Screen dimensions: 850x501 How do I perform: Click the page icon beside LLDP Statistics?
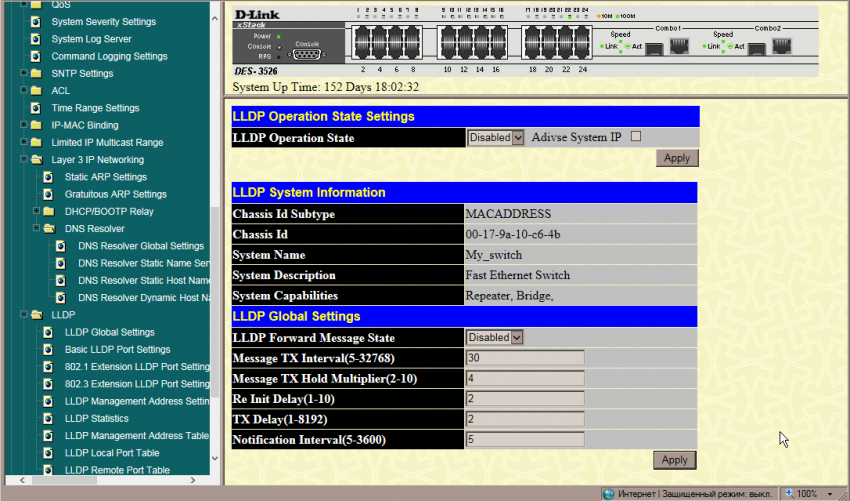click(48, 418)
